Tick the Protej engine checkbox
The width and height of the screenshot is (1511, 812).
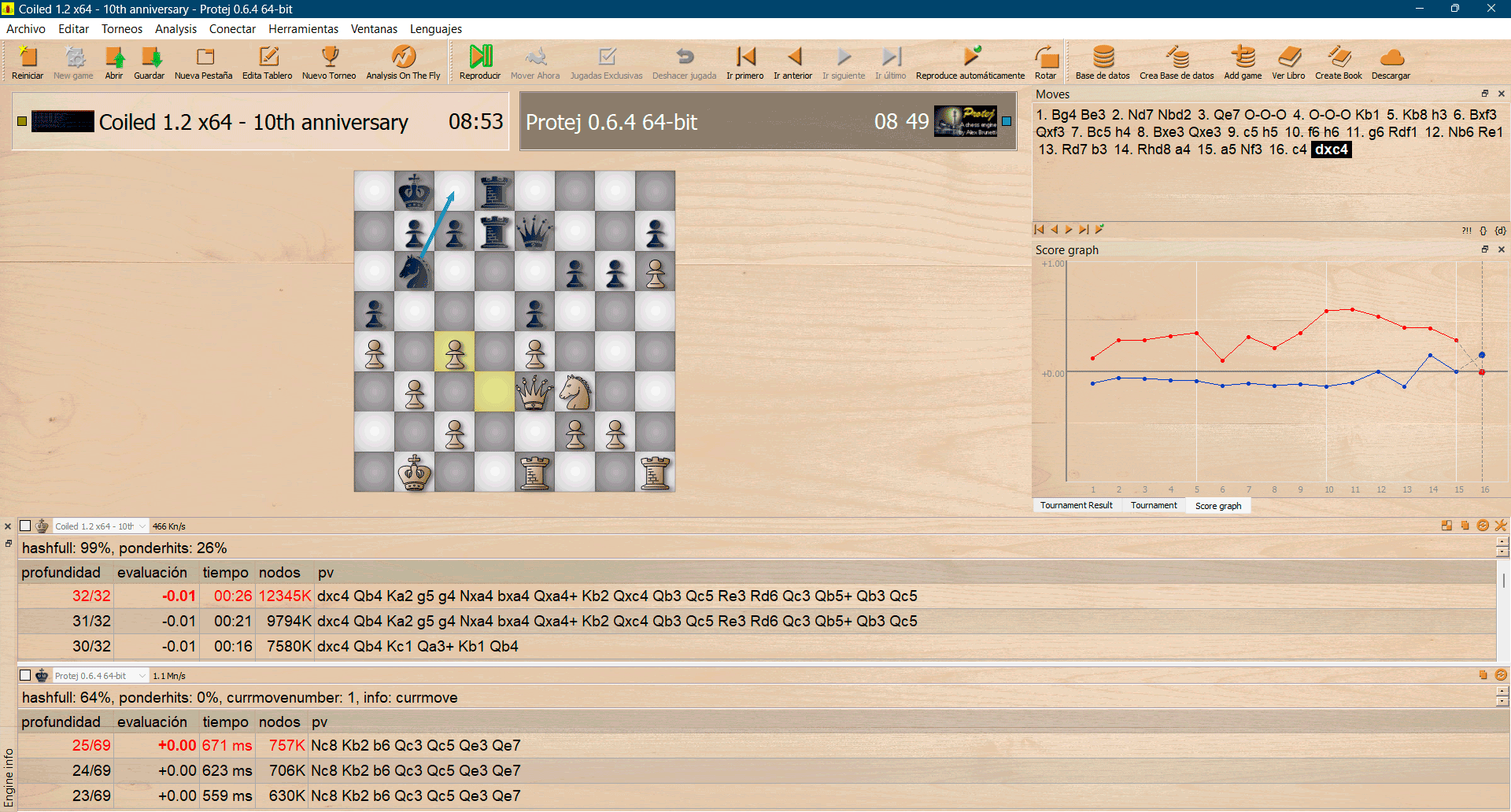click(x=25, y=676)
